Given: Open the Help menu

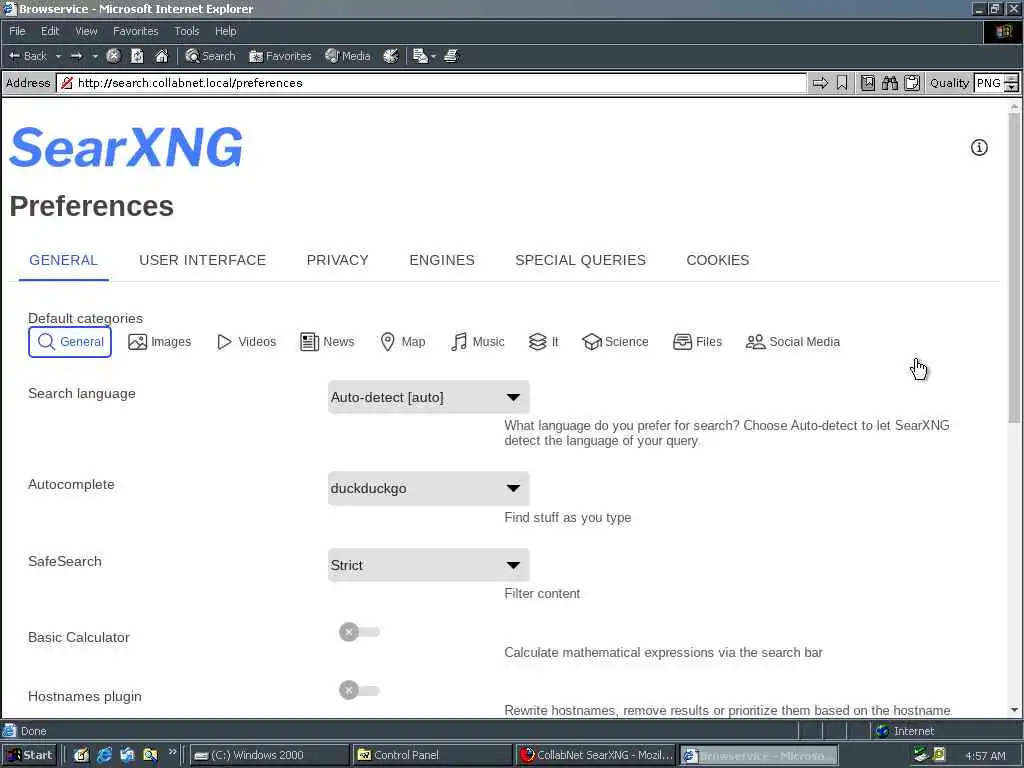Looking at the screenshot, I should 225,31.
